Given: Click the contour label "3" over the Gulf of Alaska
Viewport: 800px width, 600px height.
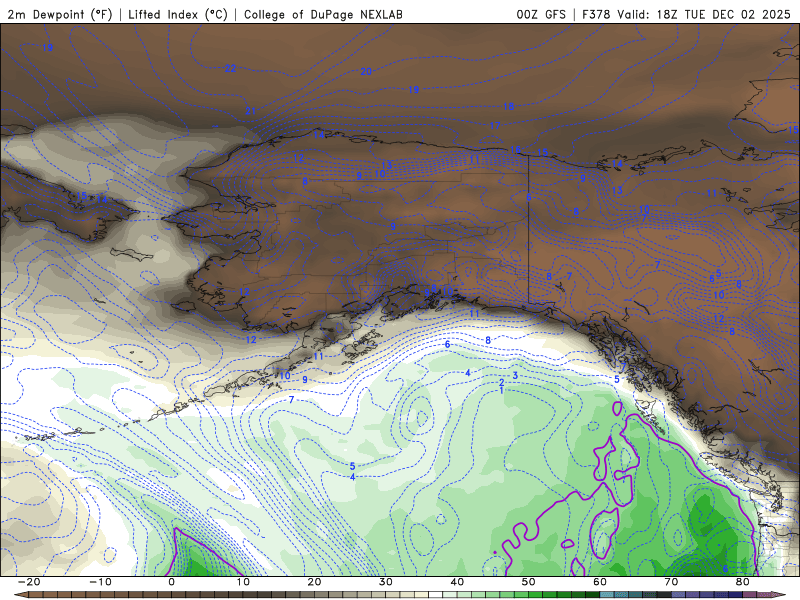Looking at the screenshot, I should (515, 376).
